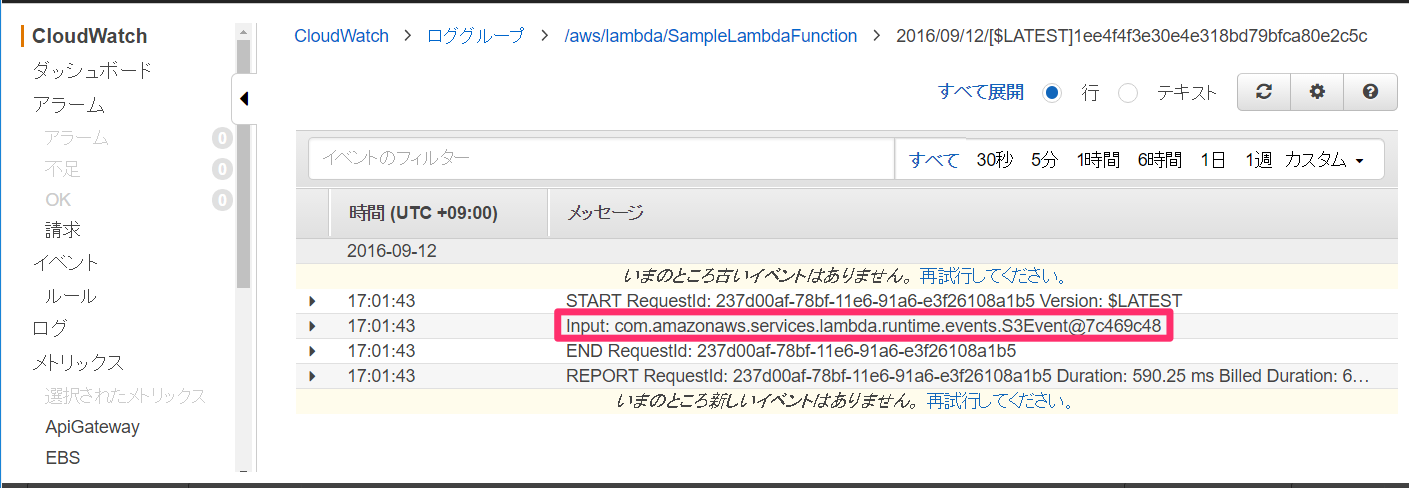Select the 1週 time range
Screen dimensions: 1409x488
1258,160
